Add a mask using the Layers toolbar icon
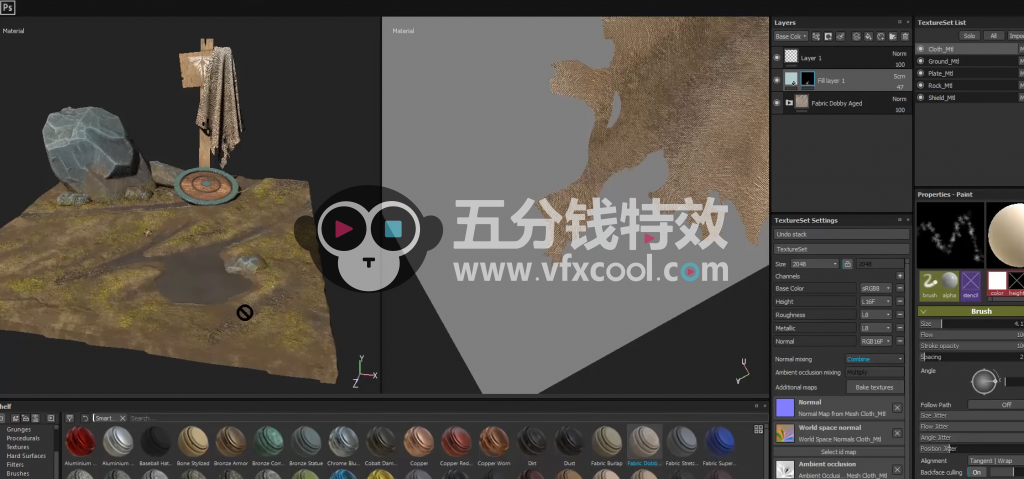The height and width of the screenshot is (479, 1024). click(x=828, y=37)
